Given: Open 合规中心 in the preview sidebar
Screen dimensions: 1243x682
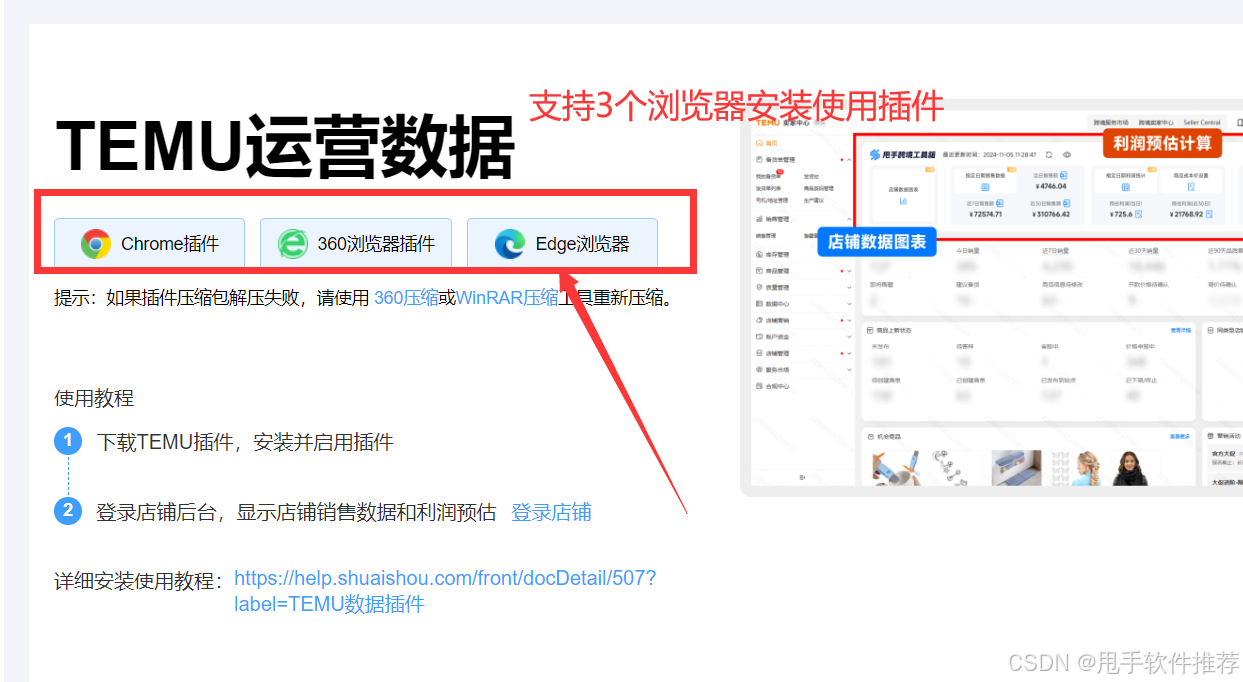Looking at the screenshot, I should (x=774, y=386).
